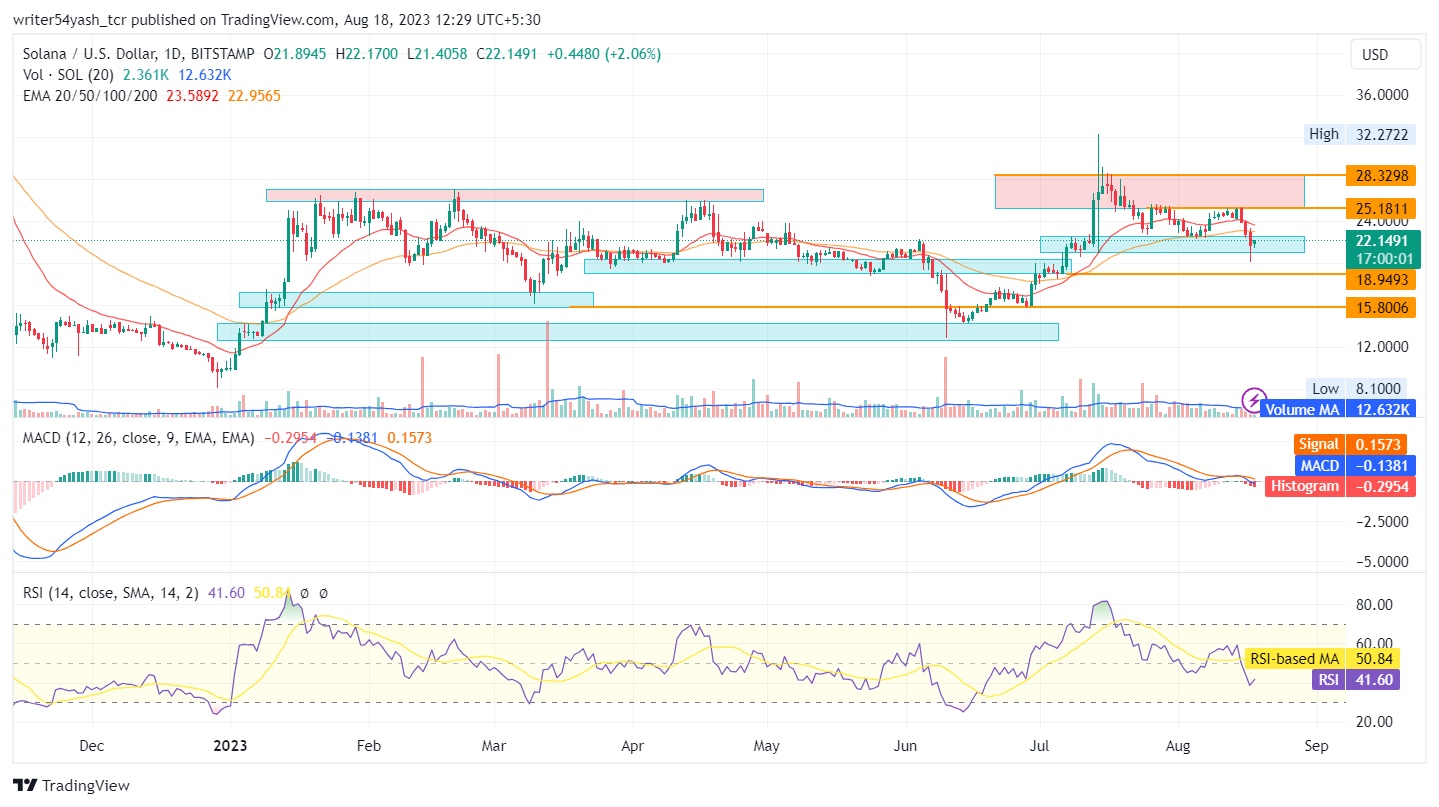Image resolution: width=1439 pixels, height=807 pixels.
Task: Click the Jul label on the time axis
Action: [1040, 746]
